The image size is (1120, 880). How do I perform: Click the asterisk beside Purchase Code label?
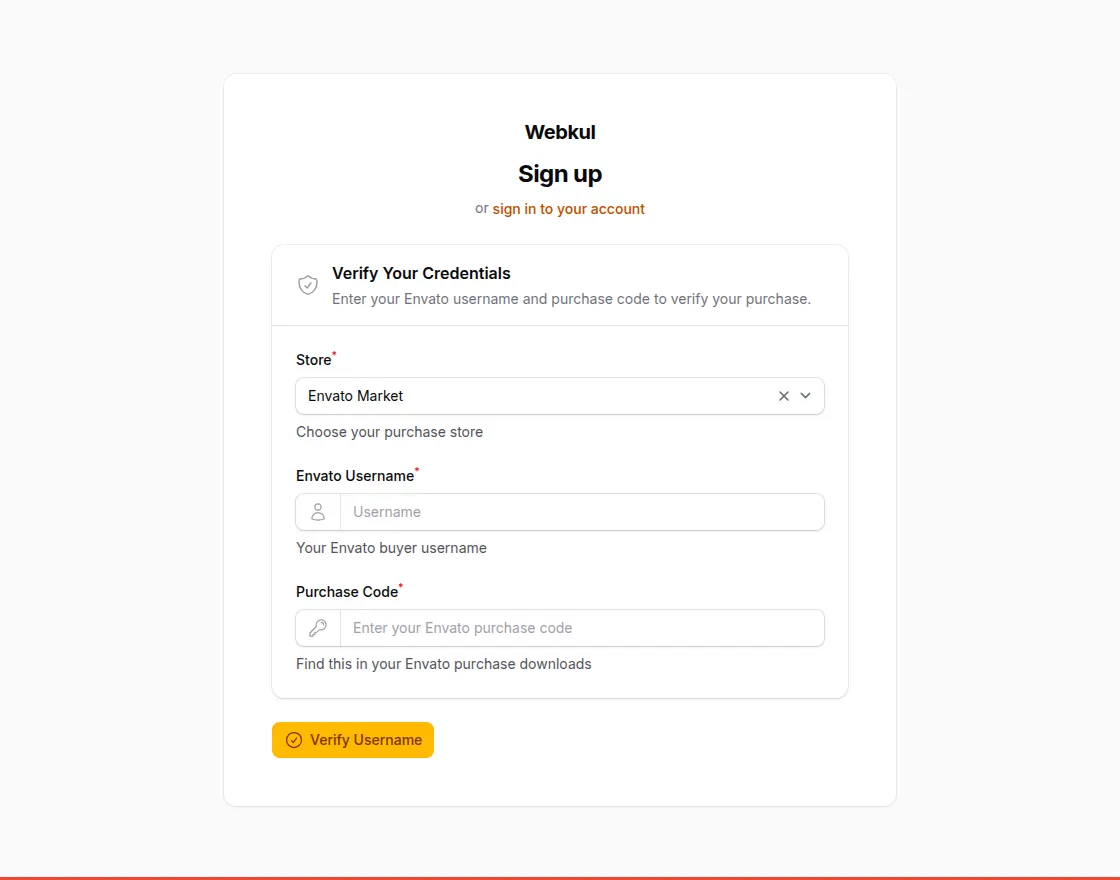click(400, 585)
